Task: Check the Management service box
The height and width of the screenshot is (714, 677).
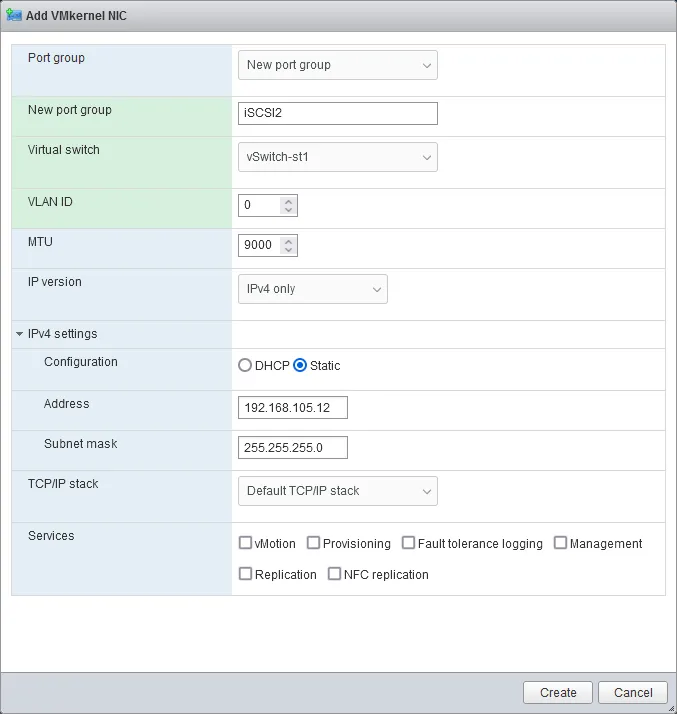Action: [x=560, y=543]
